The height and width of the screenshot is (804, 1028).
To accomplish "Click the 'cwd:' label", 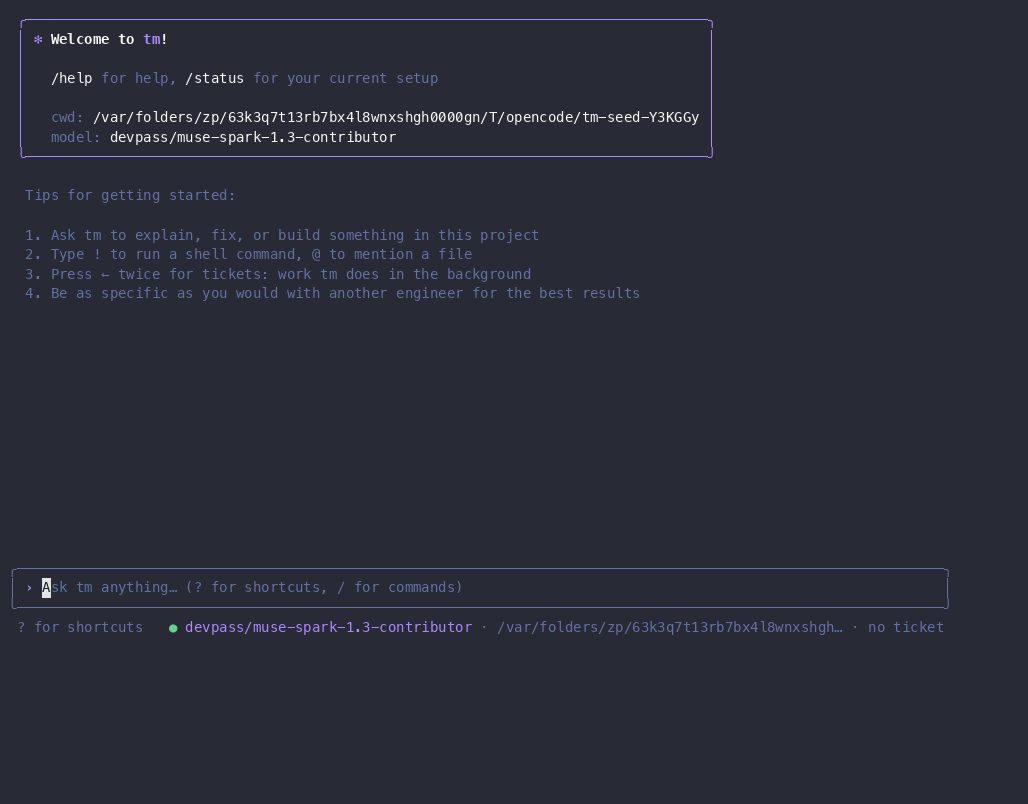I will [x=68, y=117].
